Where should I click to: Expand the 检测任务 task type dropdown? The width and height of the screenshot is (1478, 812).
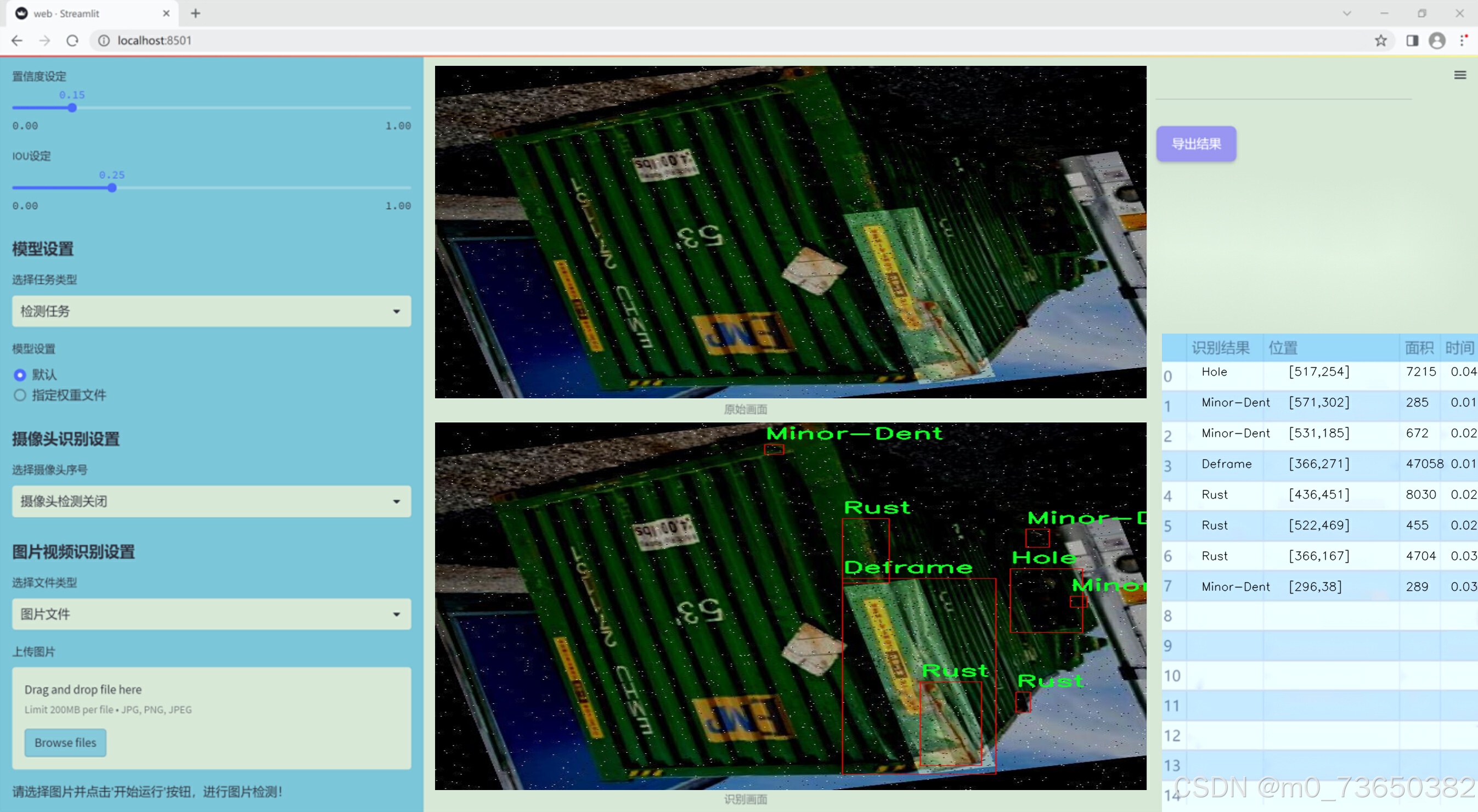[211, 311]
